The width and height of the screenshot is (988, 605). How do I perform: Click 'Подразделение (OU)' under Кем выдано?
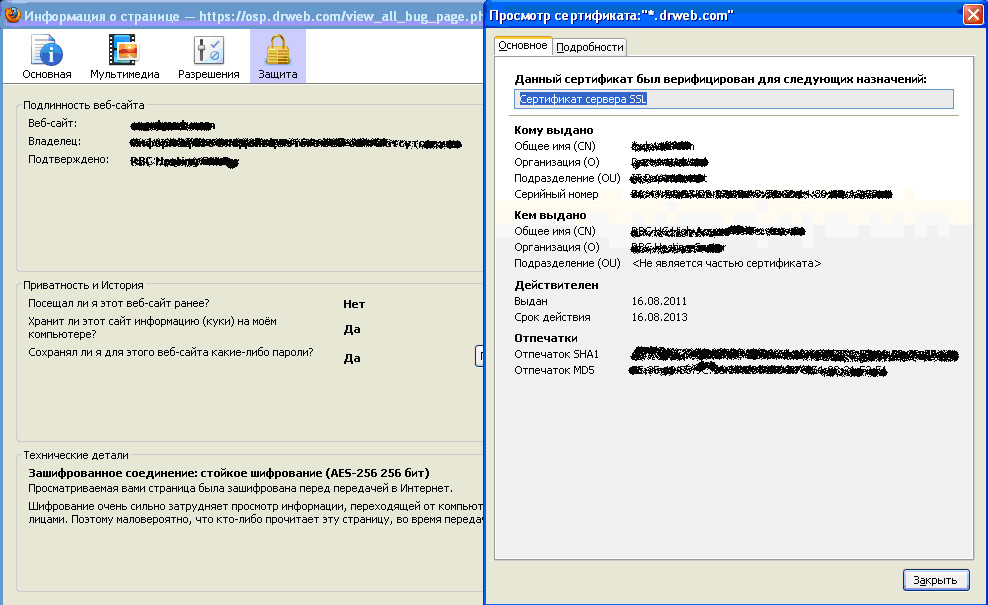(567, 263)
